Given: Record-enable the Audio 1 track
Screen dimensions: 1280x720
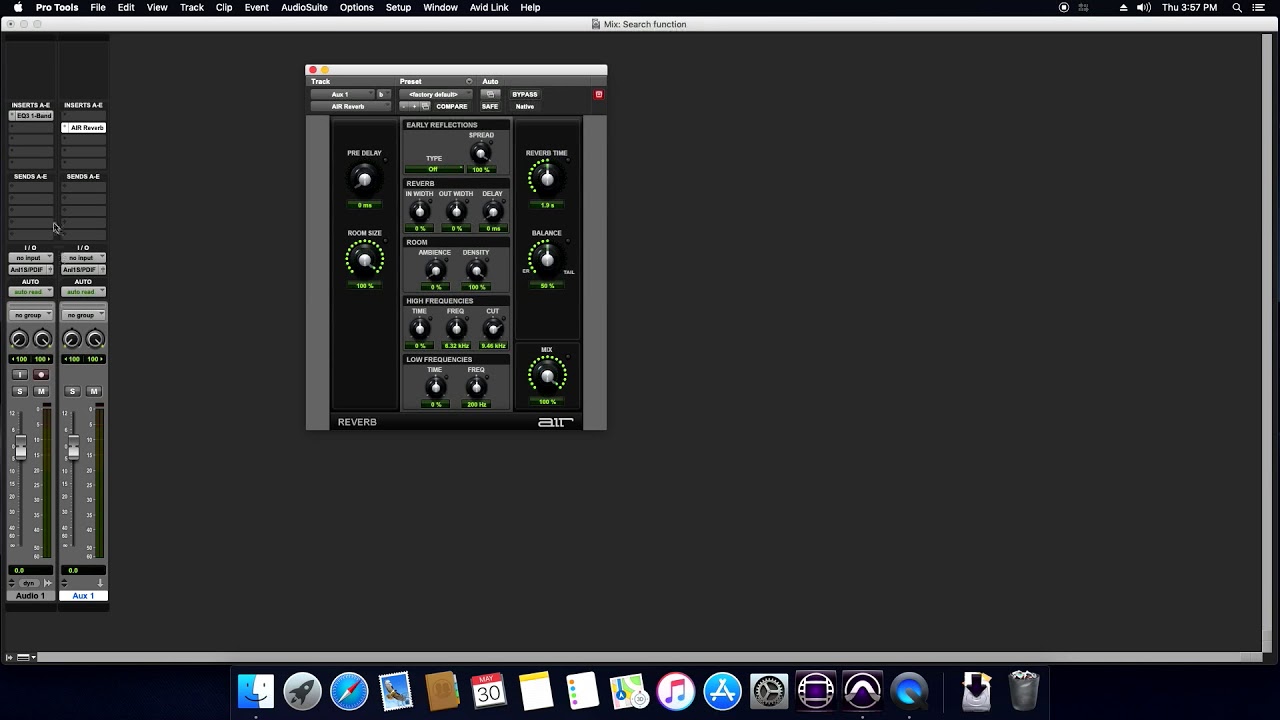Looking at the screenshot, I should (x=41, y=374).
